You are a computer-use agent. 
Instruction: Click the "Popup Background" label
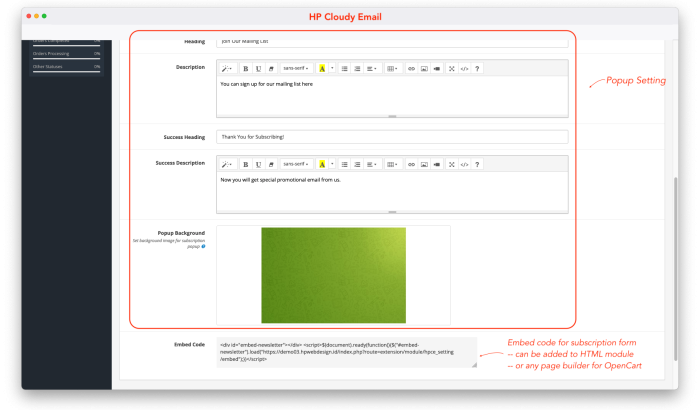(181, 233)
